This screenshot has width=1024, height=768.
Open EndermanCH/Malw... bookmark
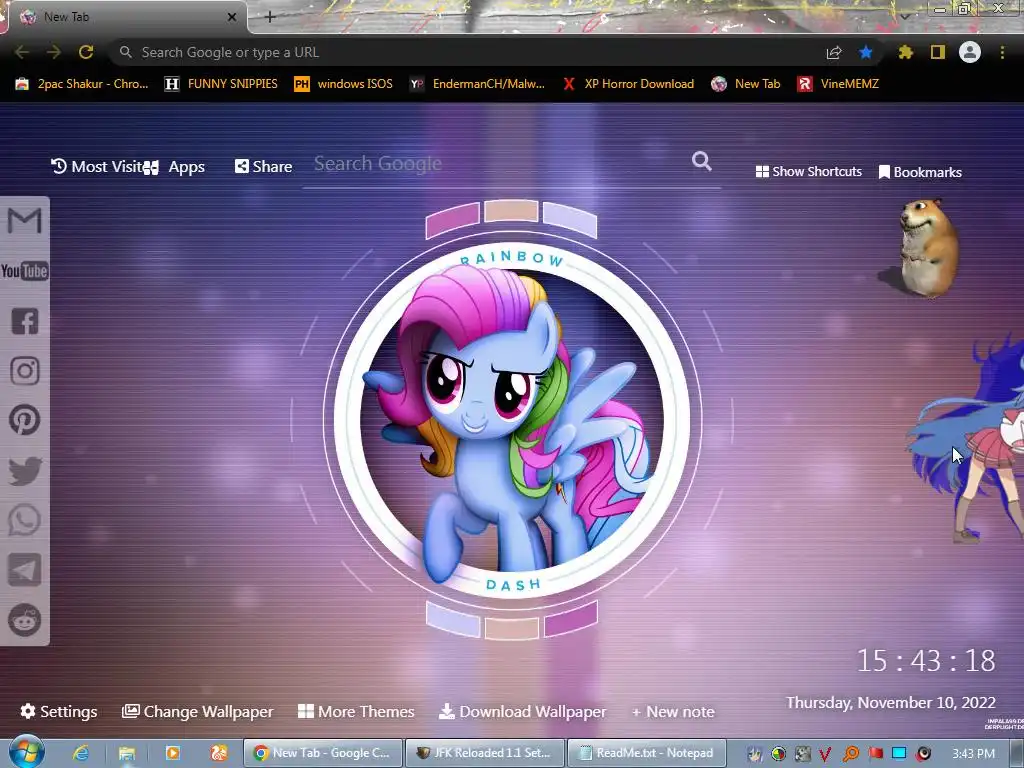(477, 84)
